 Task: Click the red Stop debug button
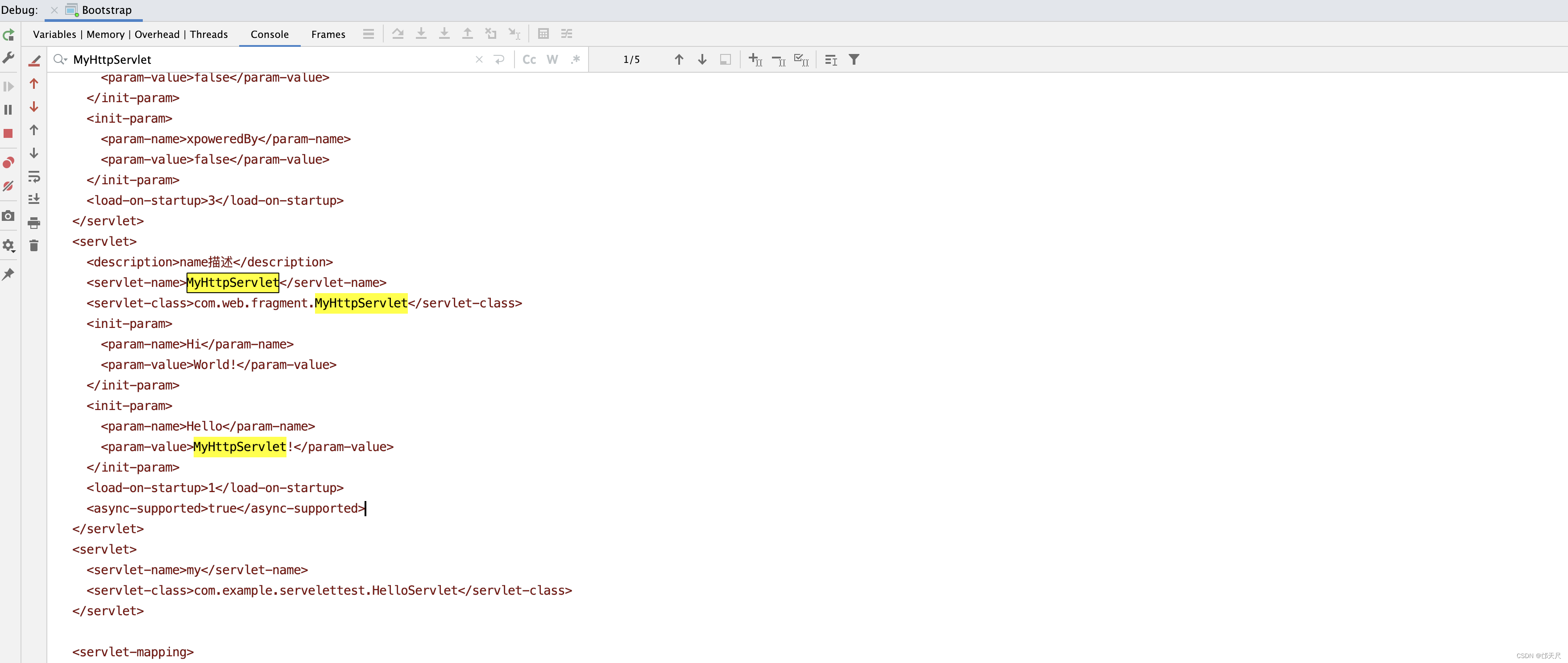coord(8,133)
